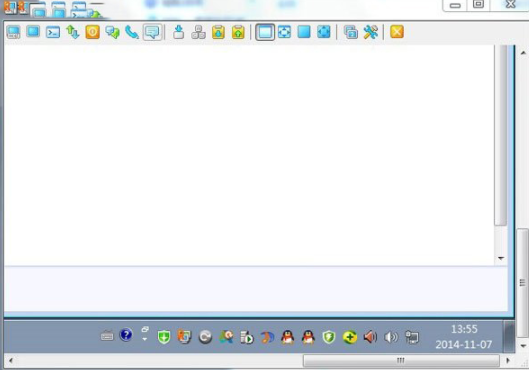The height and width of the screenshot is (370, 529).
Task: Switch to the View Only mode icon
Action: tap(33, 32)
